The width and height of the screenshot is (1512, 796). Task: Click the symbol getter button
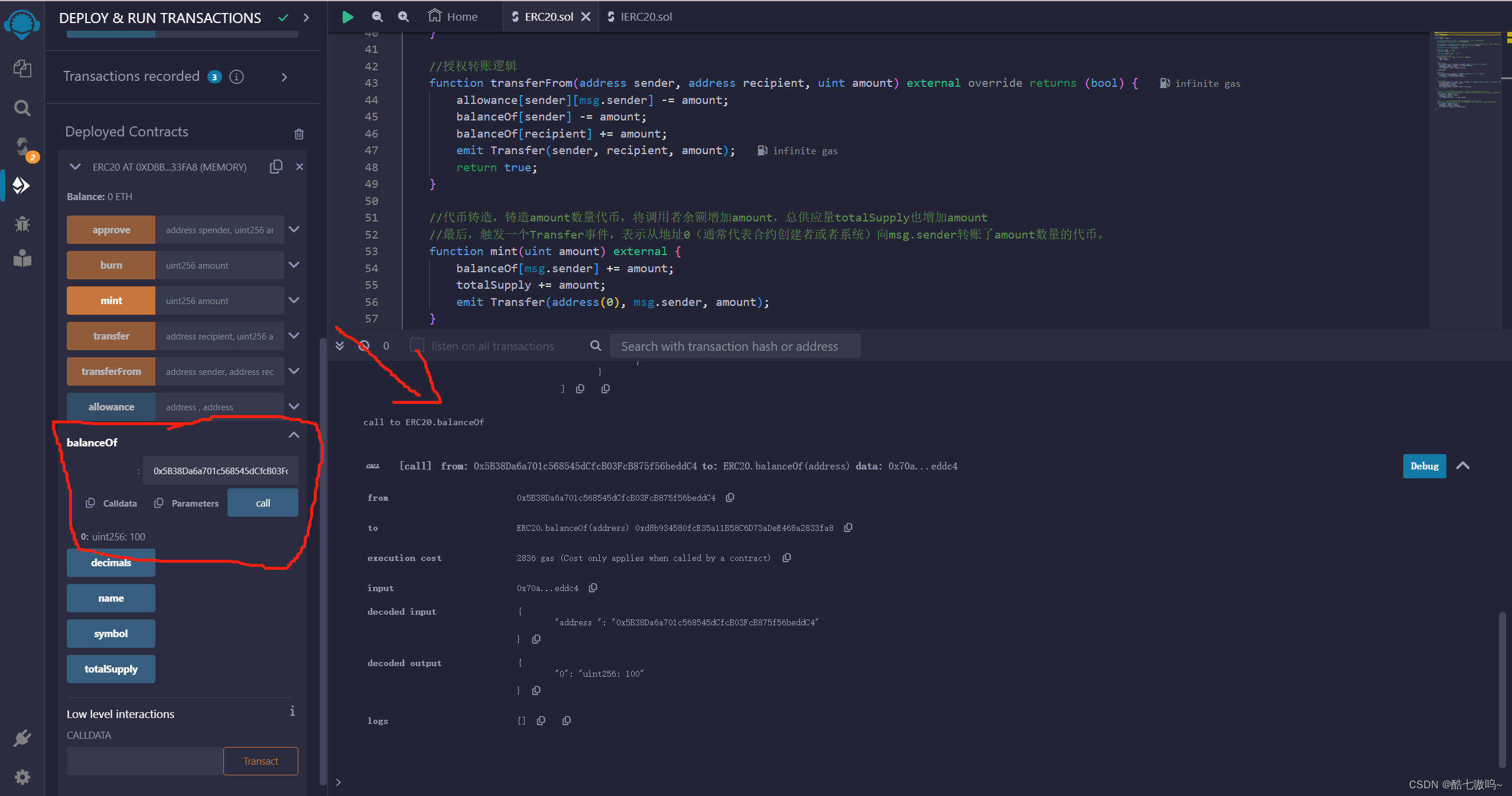click(x=111, y=634)
